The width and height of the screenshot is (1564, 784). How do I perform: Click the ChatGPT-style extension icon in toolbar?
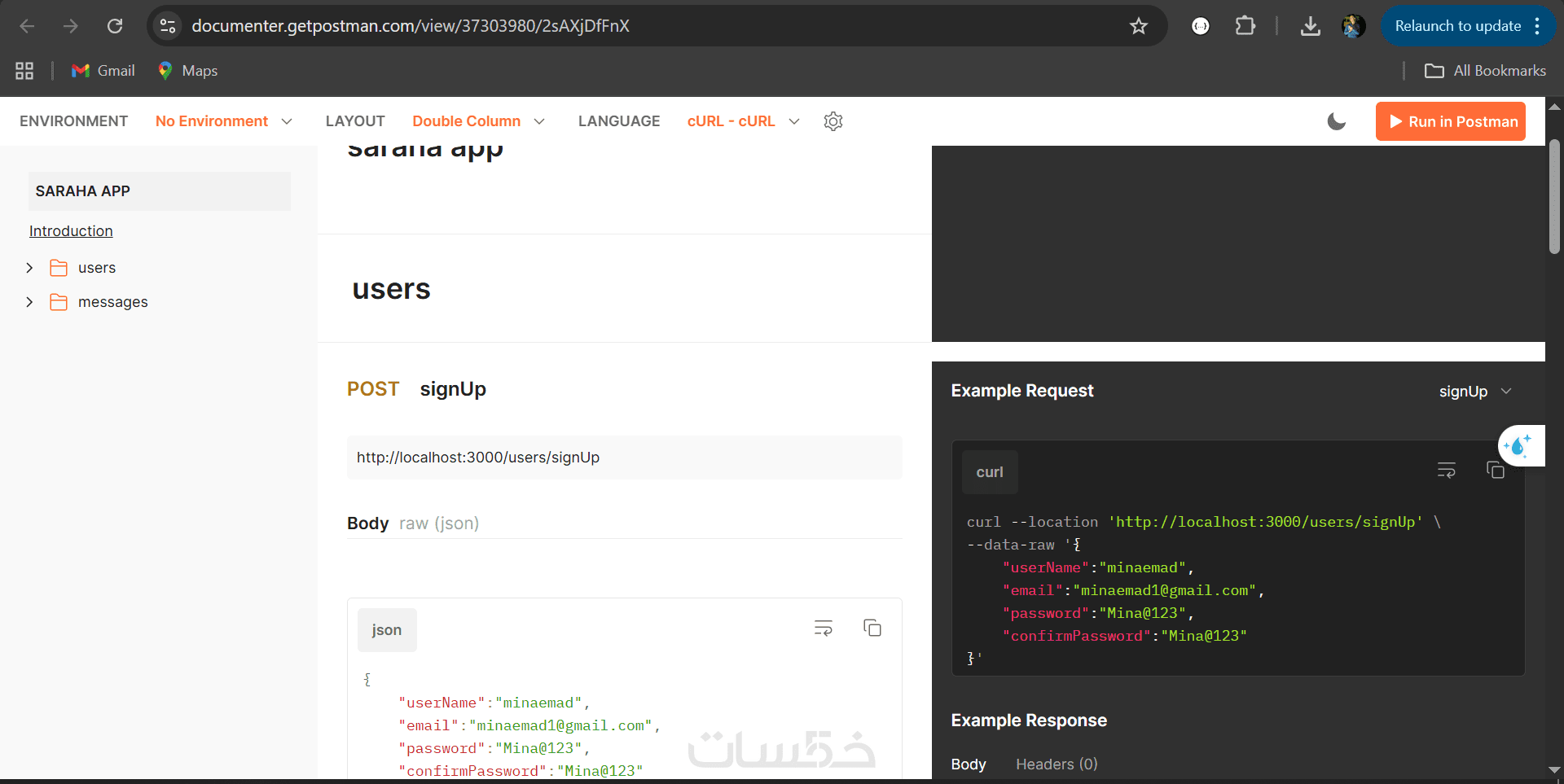tap(1201, 26)
